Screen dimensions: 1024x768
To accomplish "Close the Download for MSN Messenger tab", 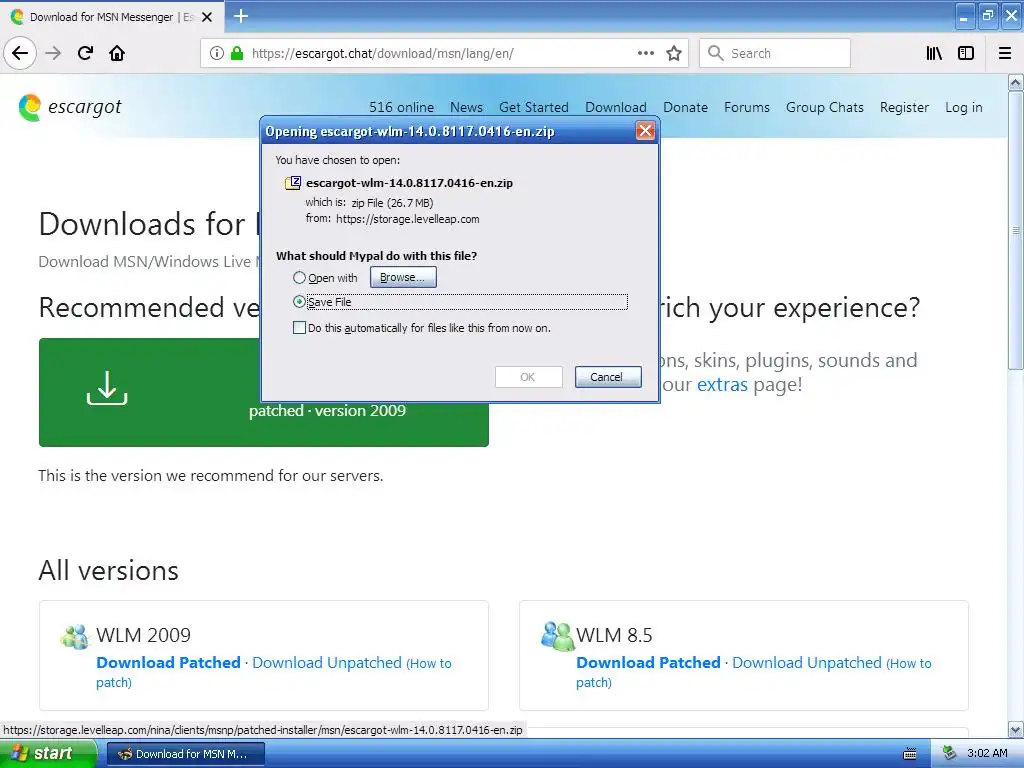I will 207,17.
